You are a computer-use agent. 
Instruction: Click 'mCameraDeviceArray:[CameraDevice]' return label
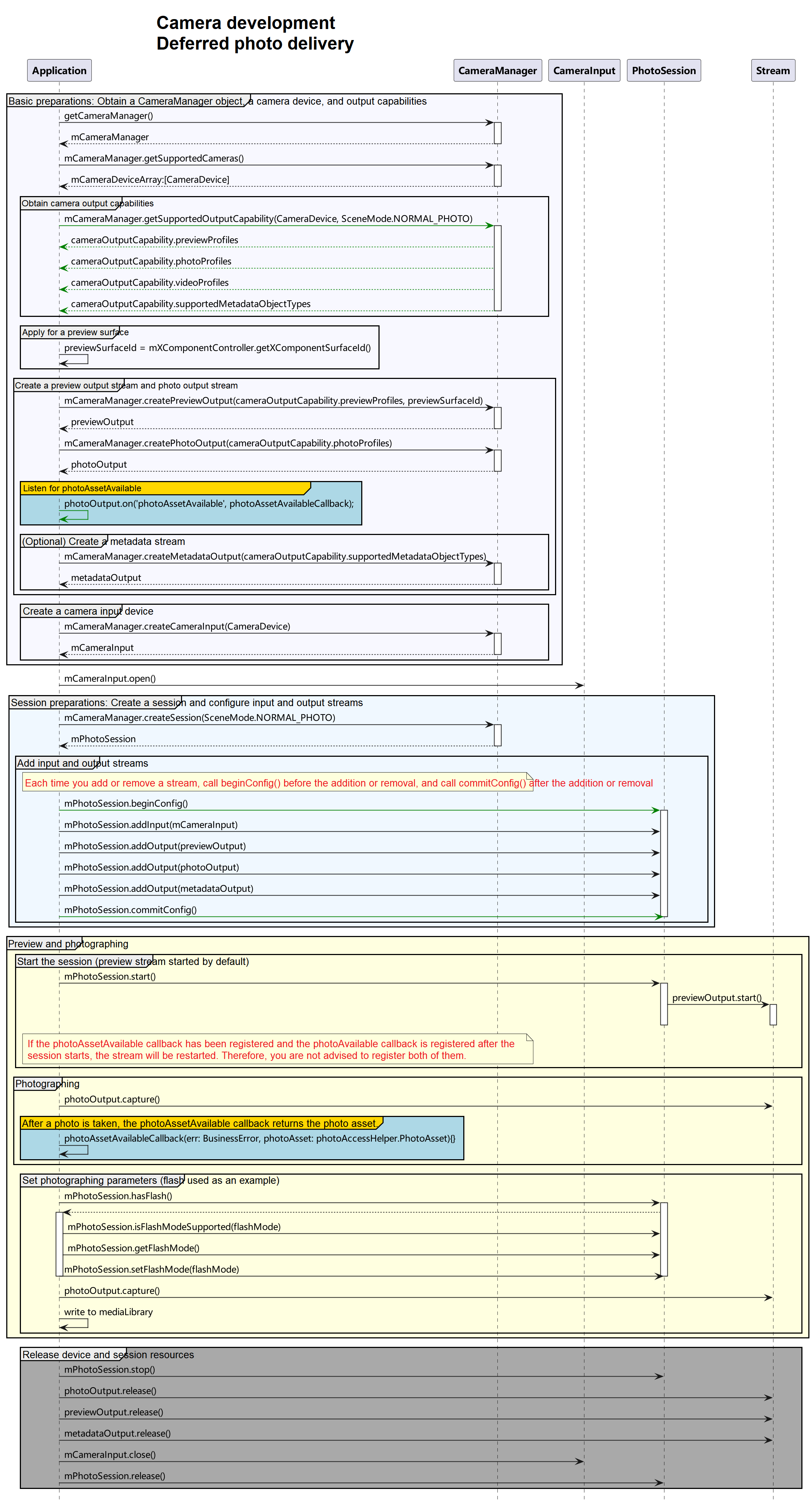(150, 179)
